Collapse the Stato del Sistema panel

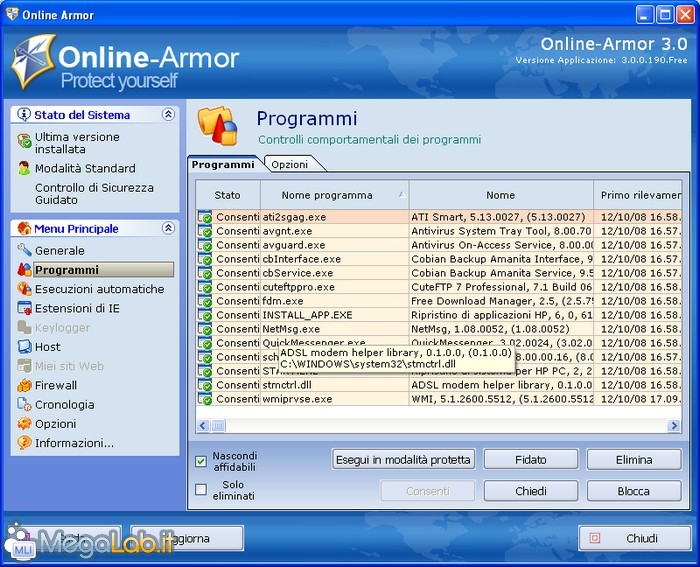tap(168, 115)
